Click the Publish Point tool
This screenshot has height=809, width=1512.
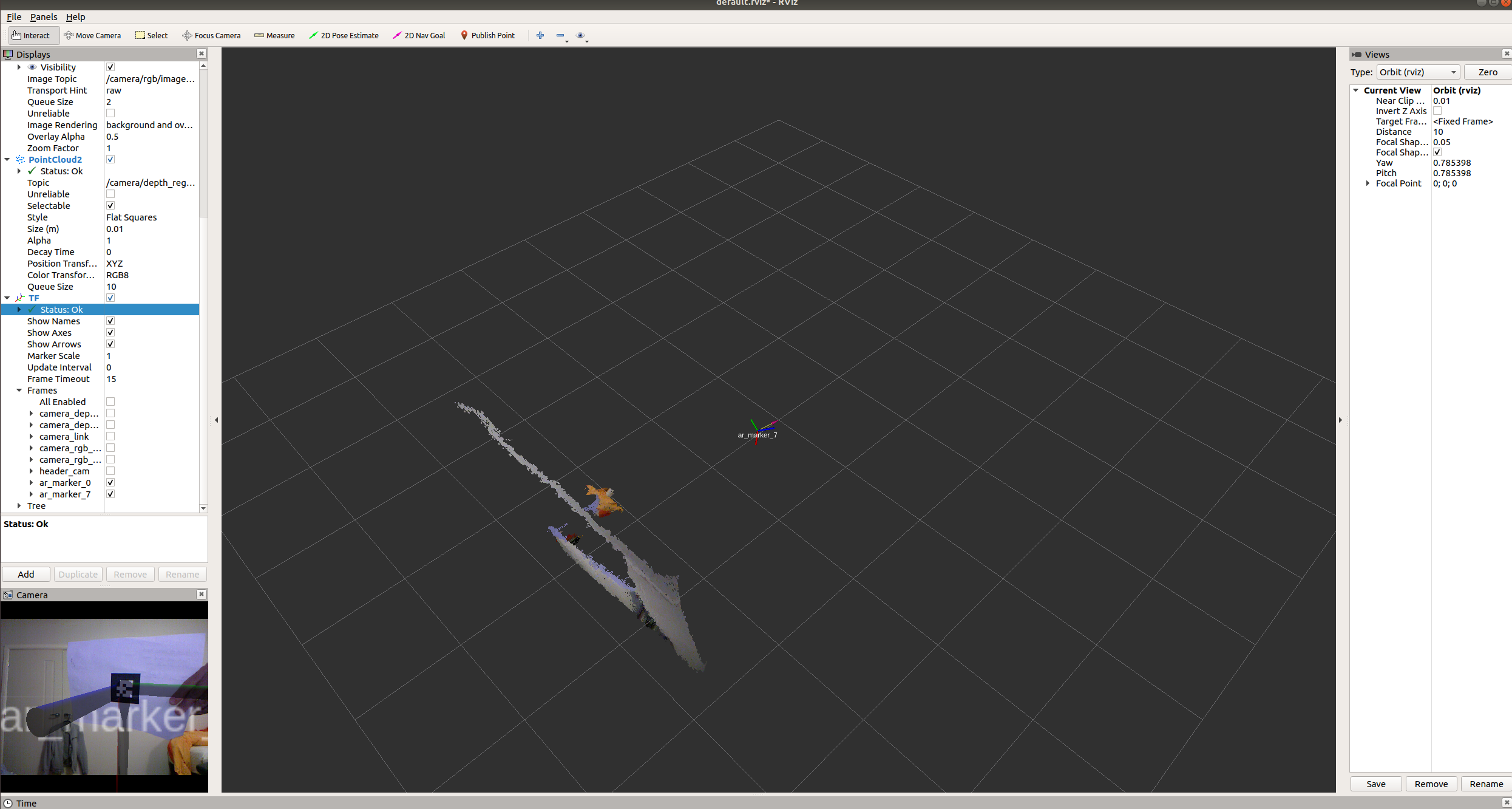487,35
